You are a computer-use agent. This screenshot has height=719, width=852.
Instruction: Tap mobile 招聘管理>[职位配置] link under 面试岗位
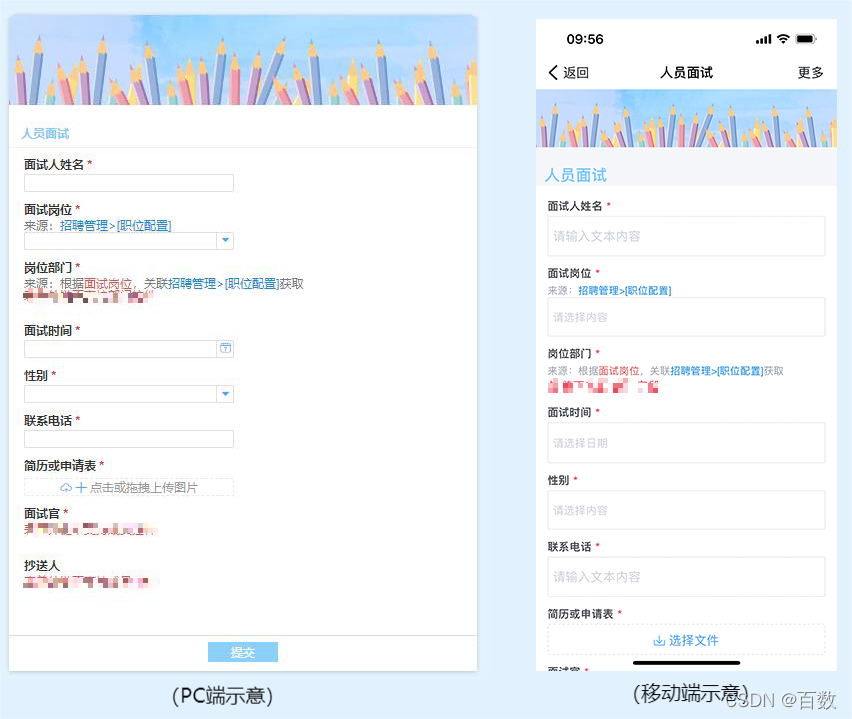pos(625,291)
